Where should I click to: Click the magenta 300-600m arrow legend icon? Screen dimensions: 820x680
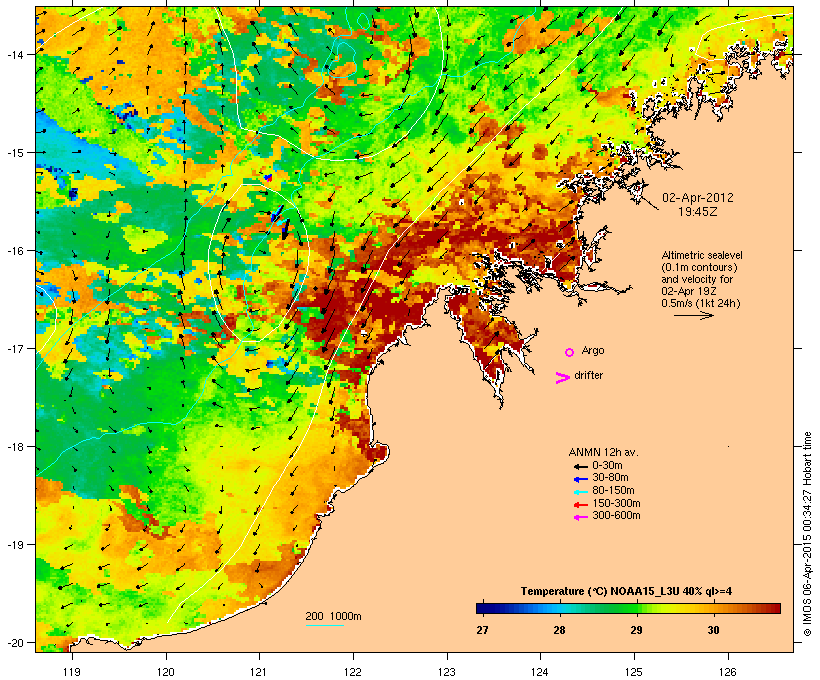coord(580,517)
